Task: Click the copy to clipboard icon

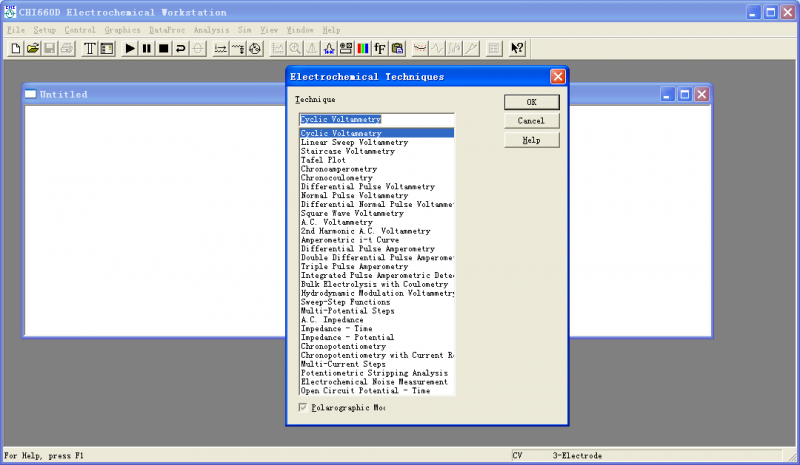Action: point(397,48)
